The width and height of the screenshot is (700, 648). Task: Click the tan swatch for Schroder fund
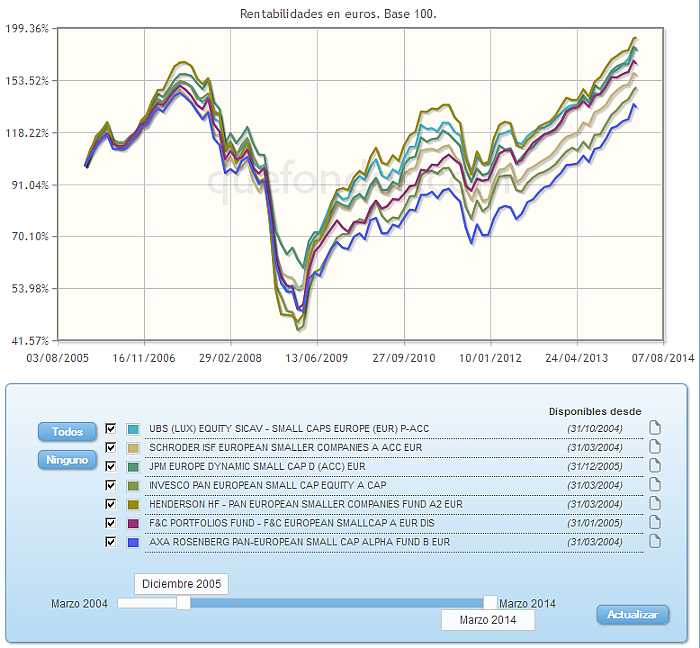point(133,448)
